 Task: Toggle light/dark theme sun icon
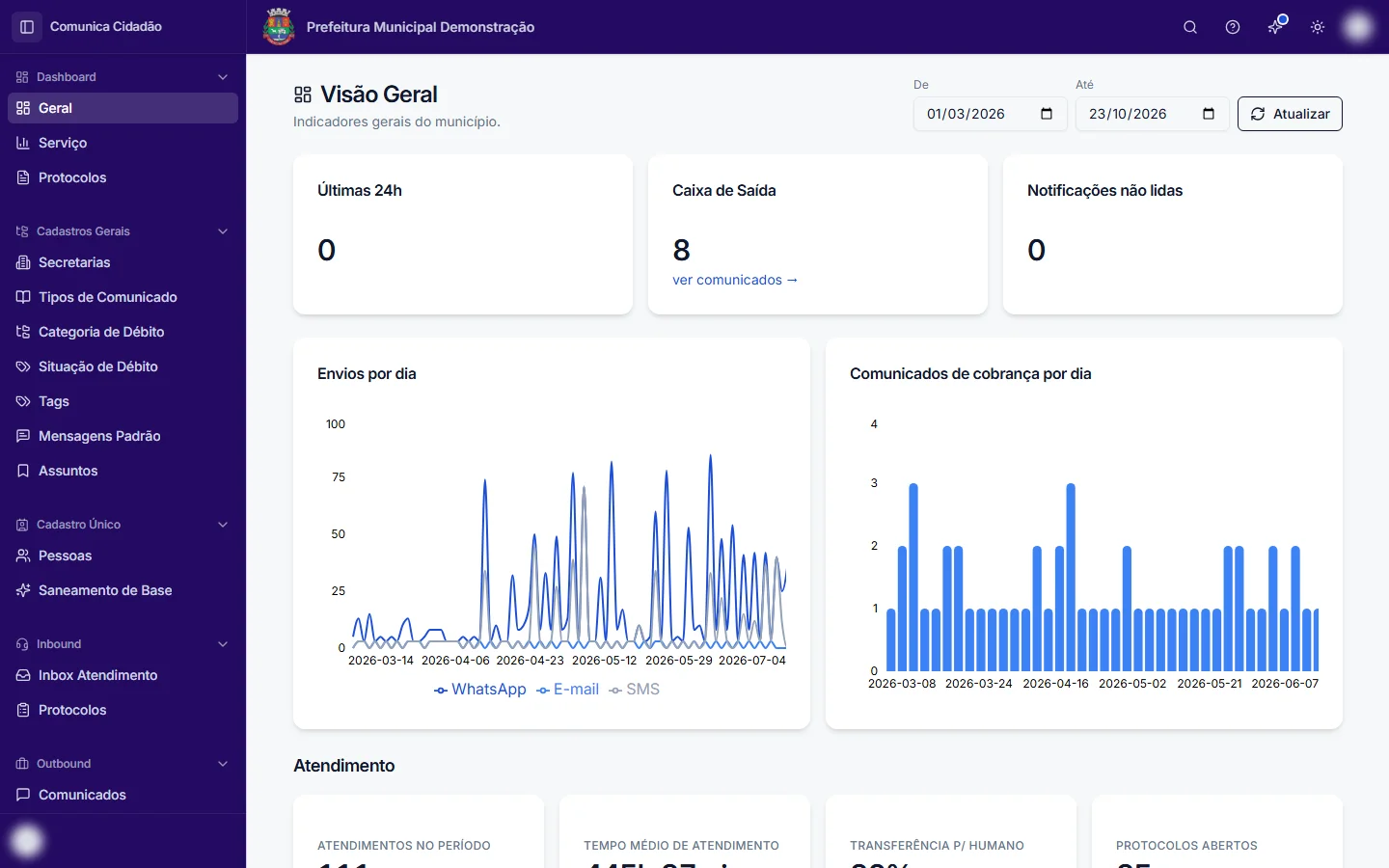pyautogui.click(x=1318, y=27)
